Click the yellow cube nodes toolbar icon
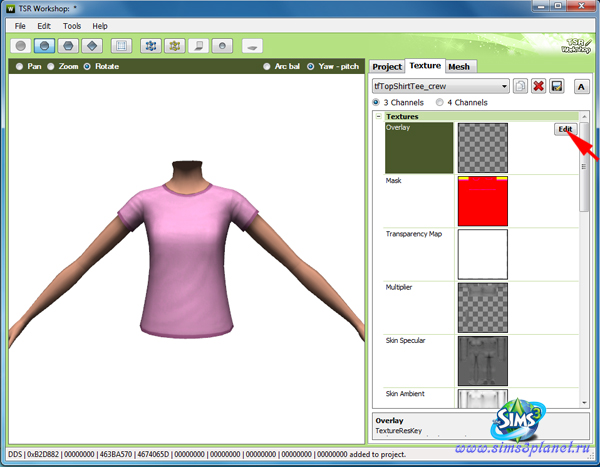This screenshot has width=600, height=467. [x=174, y=46]
